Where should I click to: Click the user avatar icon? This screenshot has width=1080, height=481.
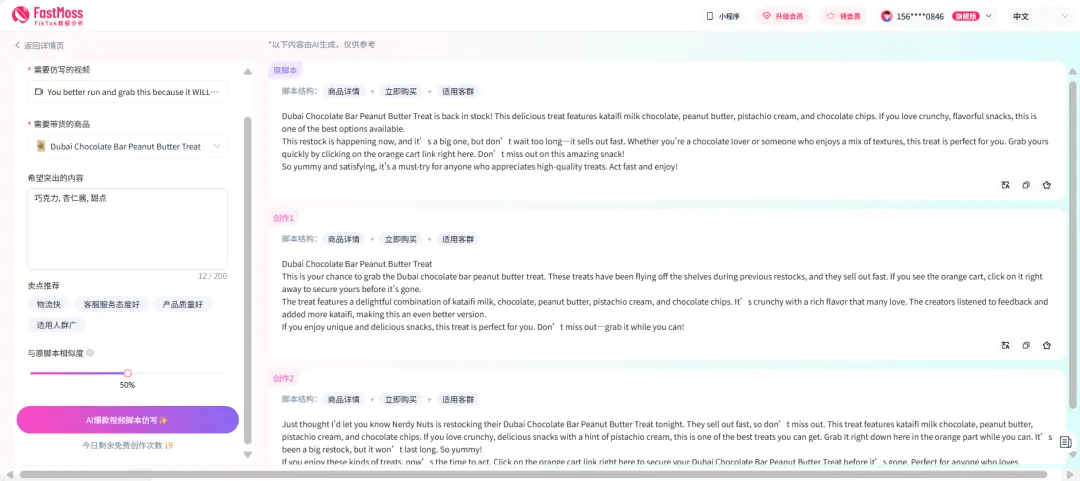[x=886, y=16]
